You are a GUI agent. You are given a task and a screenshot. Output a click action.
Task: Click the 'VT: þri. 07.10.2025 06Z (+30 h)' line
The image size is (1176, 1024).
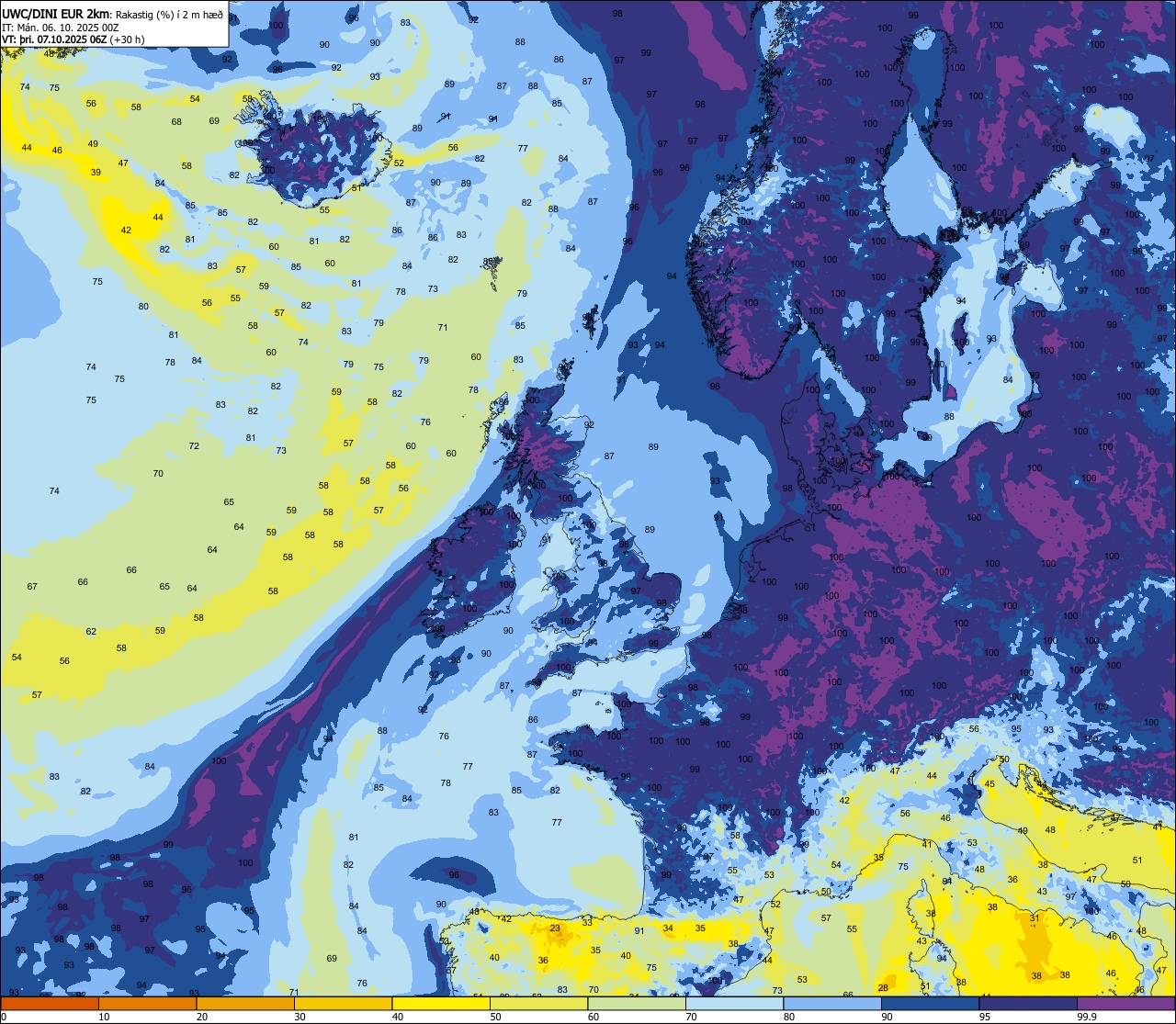pos(73,39)
